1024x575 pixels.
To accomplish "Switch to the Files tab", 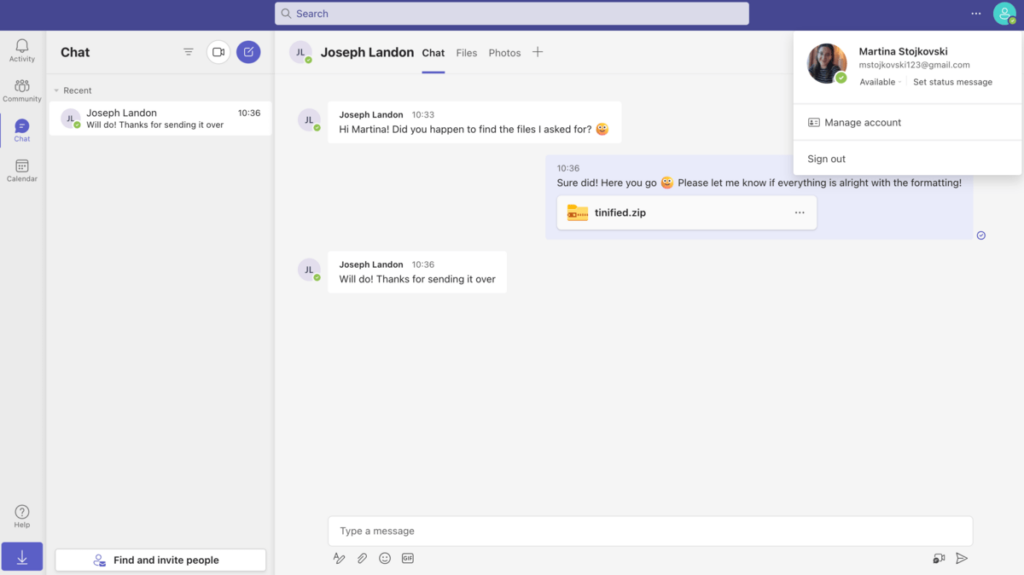I will click(x=466, y=53).
